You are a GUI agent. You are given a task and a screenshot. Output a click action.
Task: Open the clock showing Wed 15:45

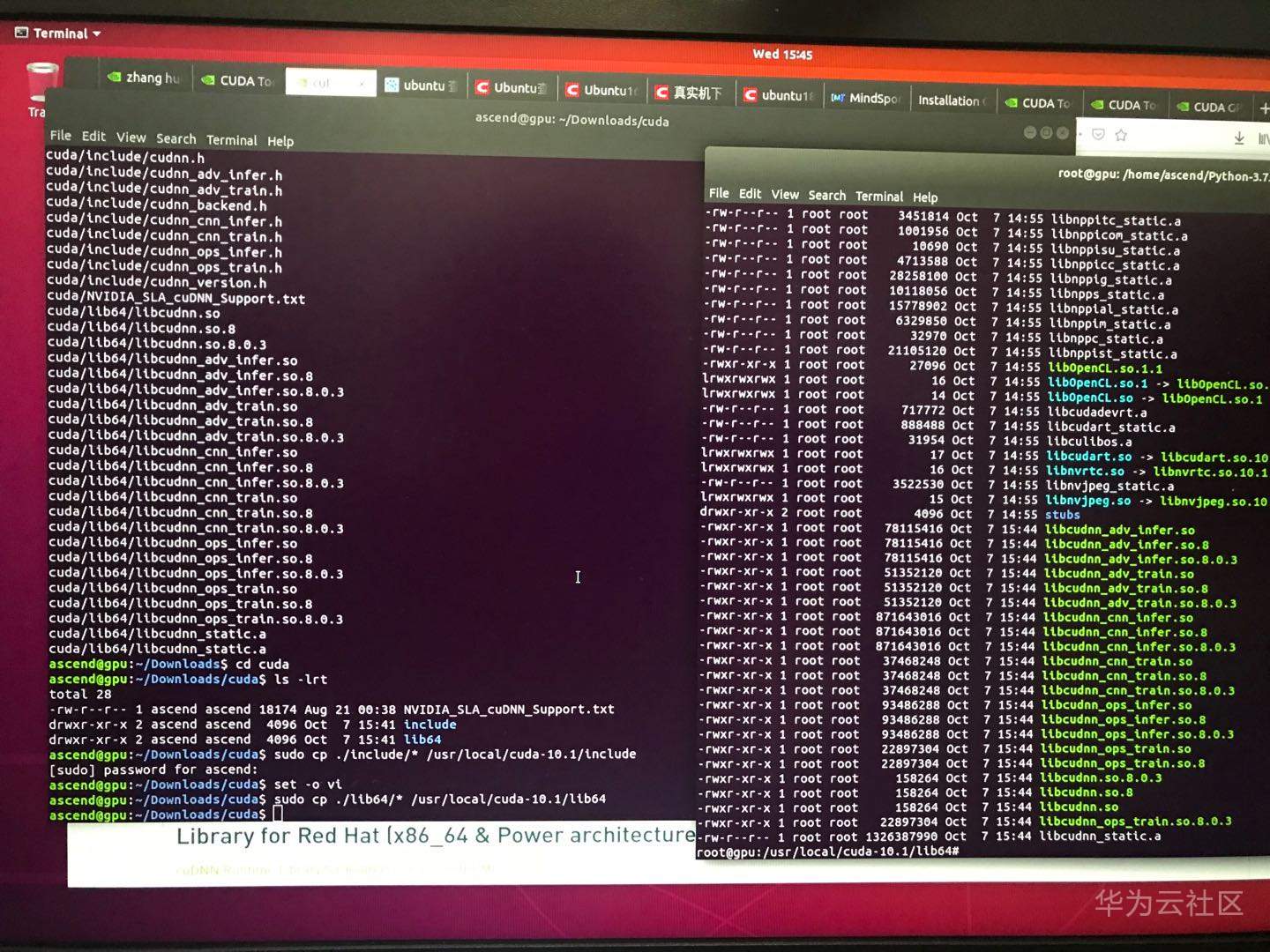782,54
